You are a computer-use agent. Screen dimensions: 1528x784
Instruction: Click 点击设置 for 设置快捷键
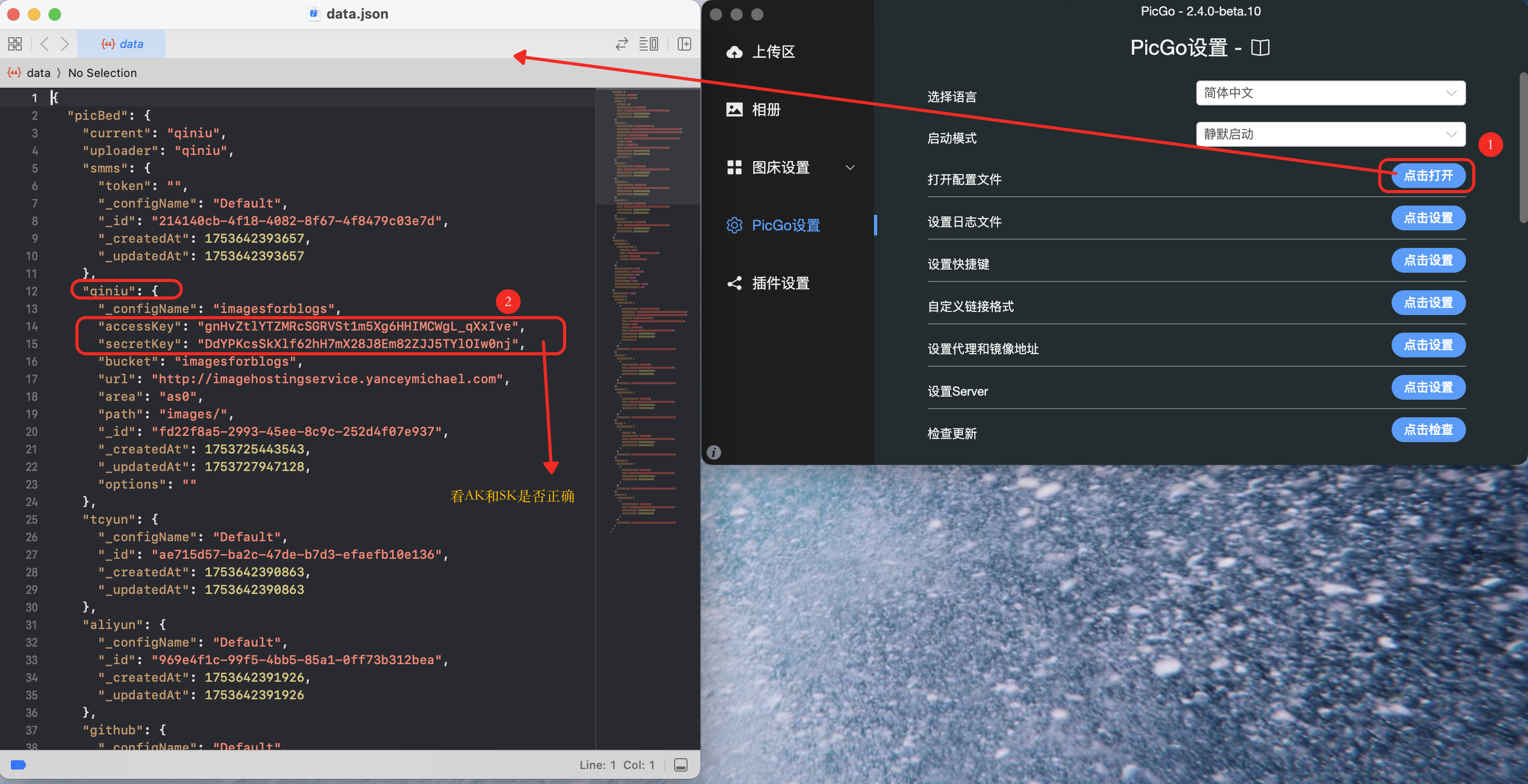[x=1428, y=260]
